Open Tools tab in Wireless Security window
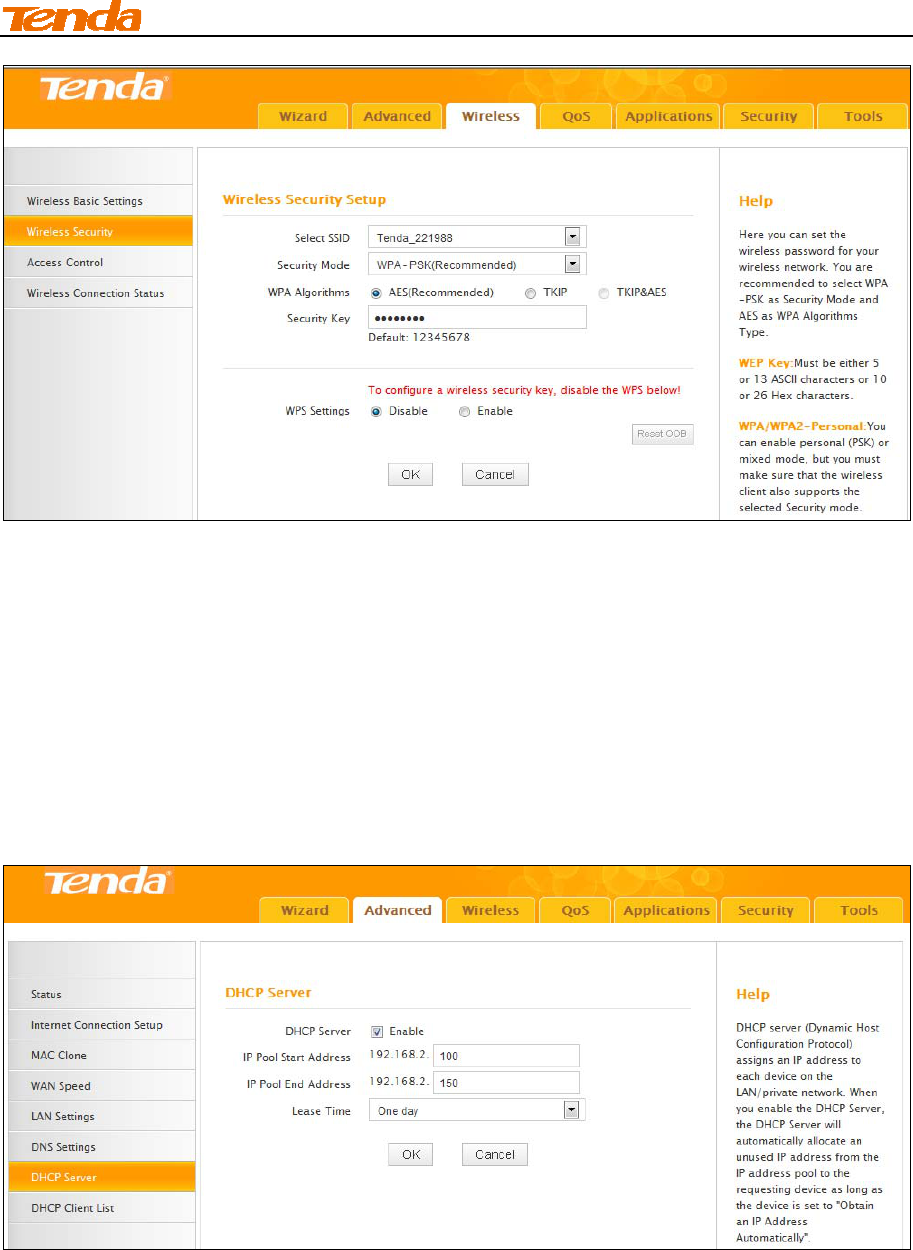The image size is (913, 1250). tap(863, 116)
